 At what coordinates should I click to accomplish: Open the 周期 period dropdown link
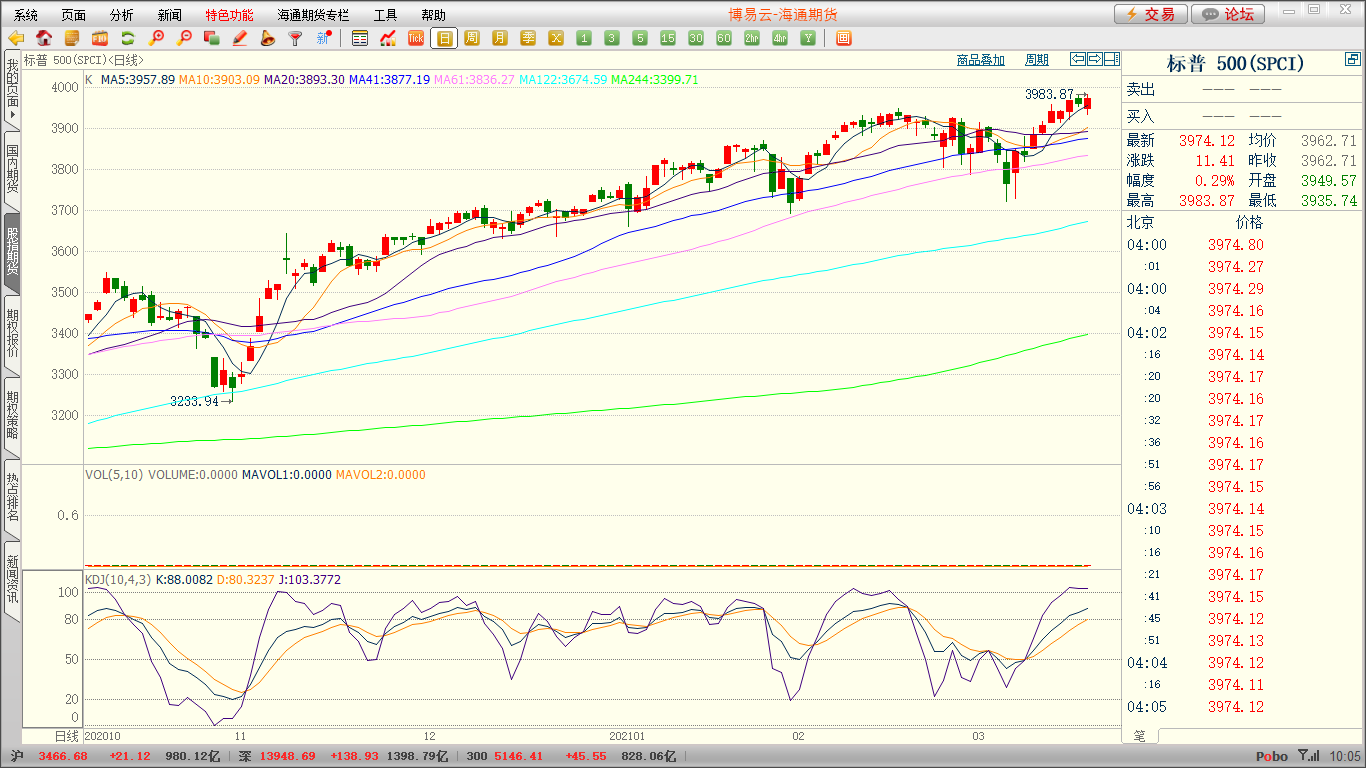pyautogui.click(x=1037, y=60)
